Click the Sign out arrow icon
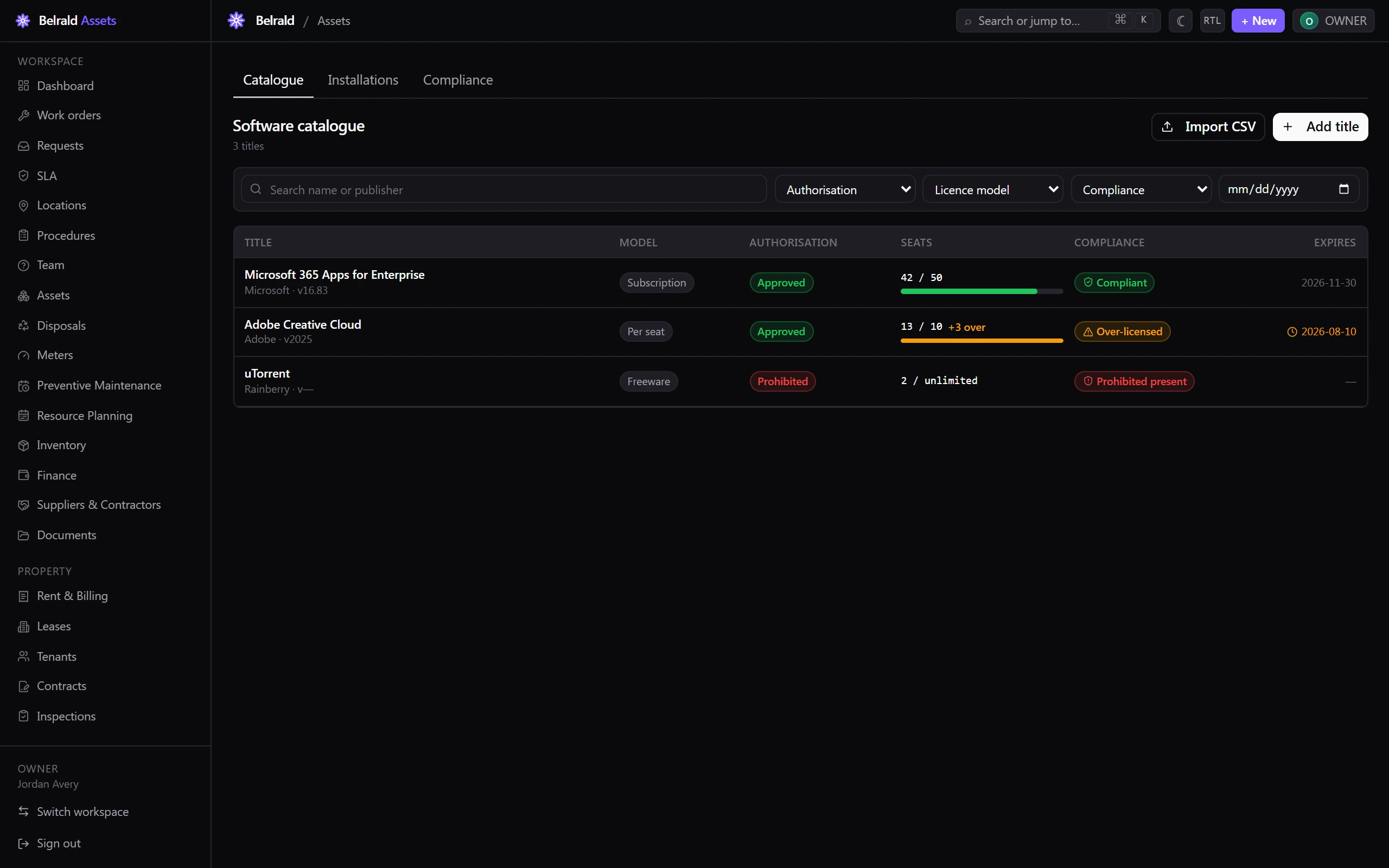This screenshot has width=1389, height=868. click(x=23, y=843)
